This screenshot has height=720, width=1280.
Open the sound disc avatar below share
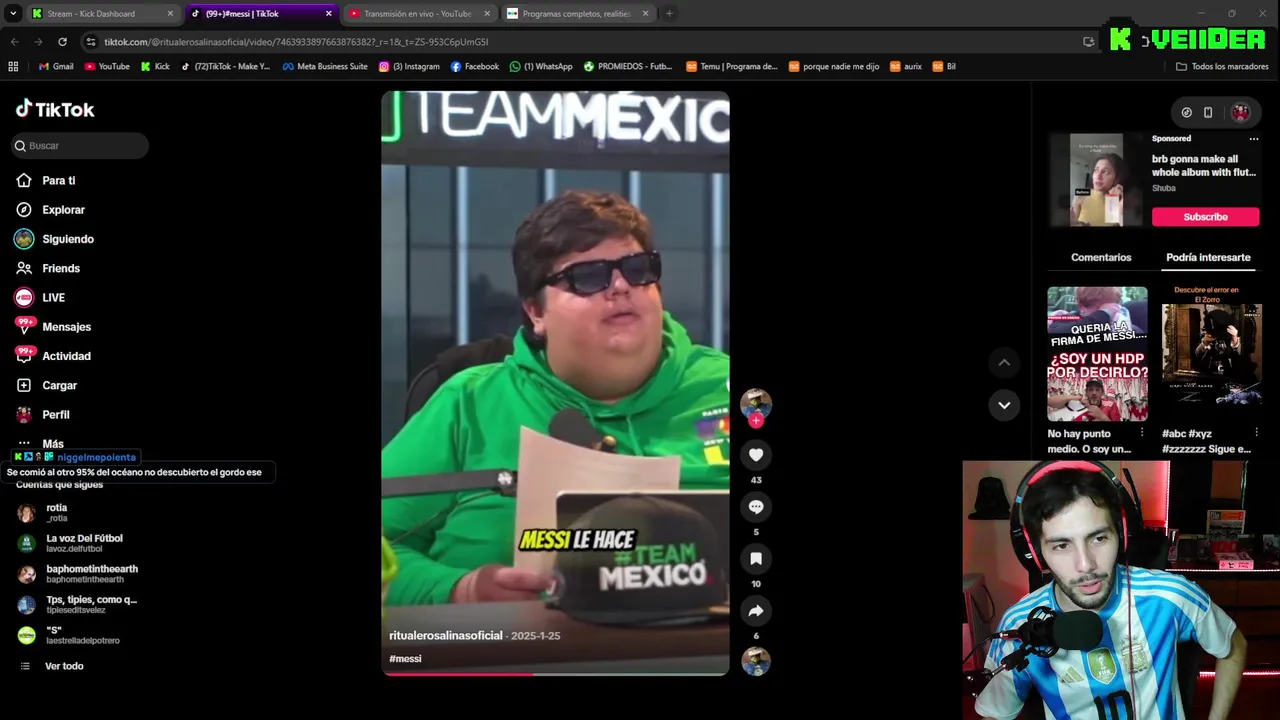pos(756,661)
